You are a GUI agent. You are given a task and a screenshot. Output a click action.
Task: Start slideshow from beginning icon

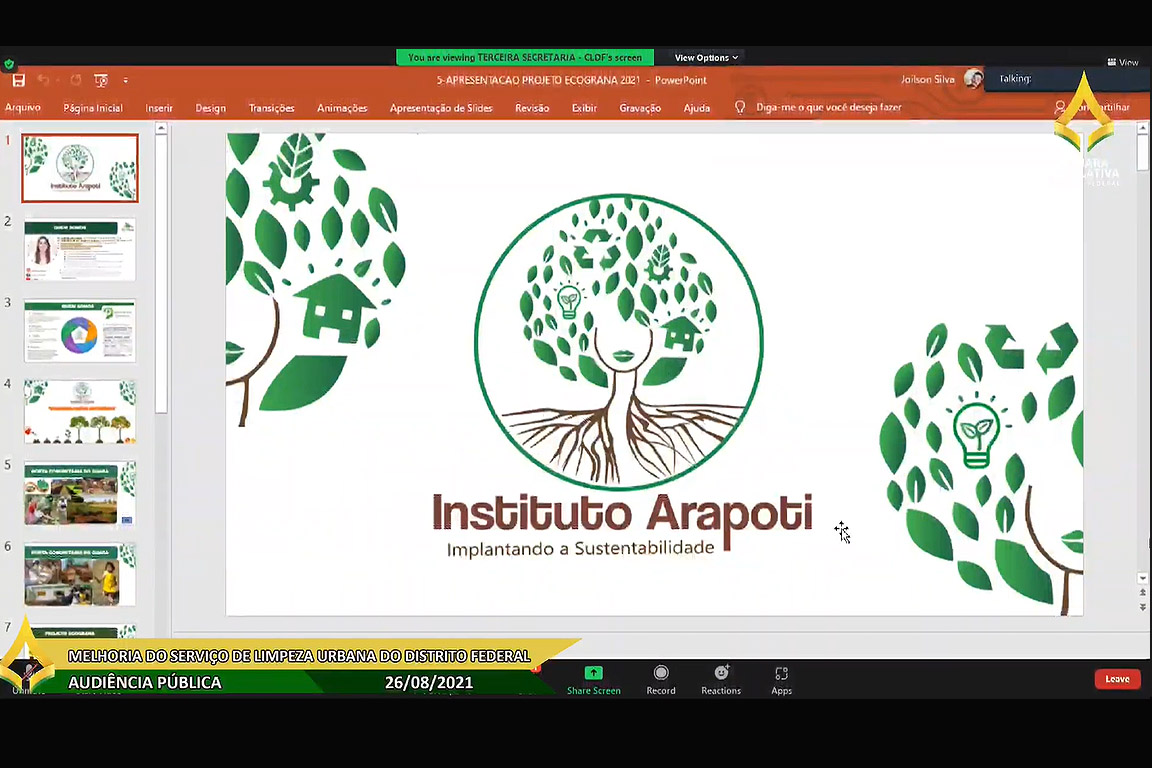[x=101, y=81]
